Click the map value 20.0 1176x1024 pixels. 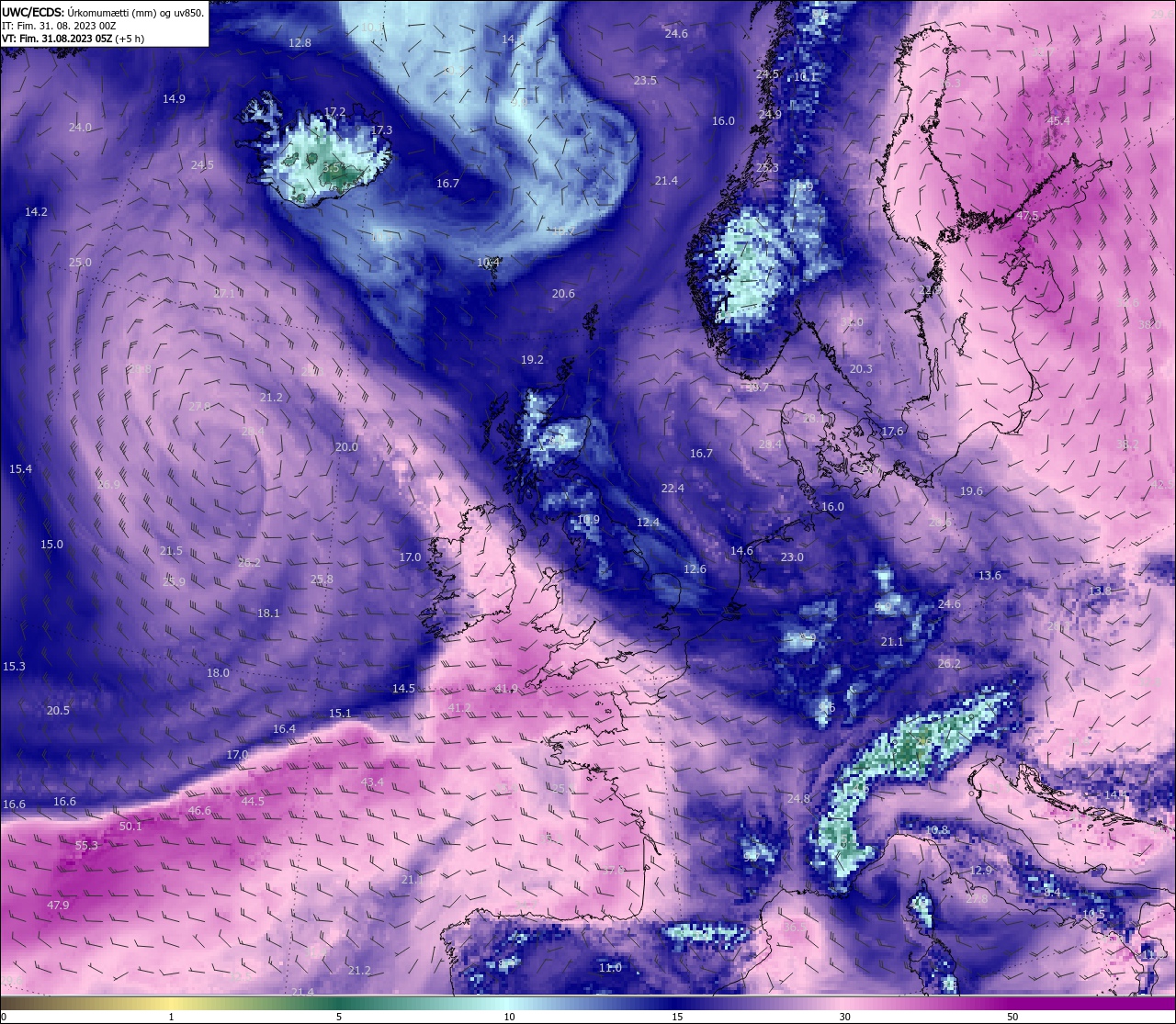[346, 446]
